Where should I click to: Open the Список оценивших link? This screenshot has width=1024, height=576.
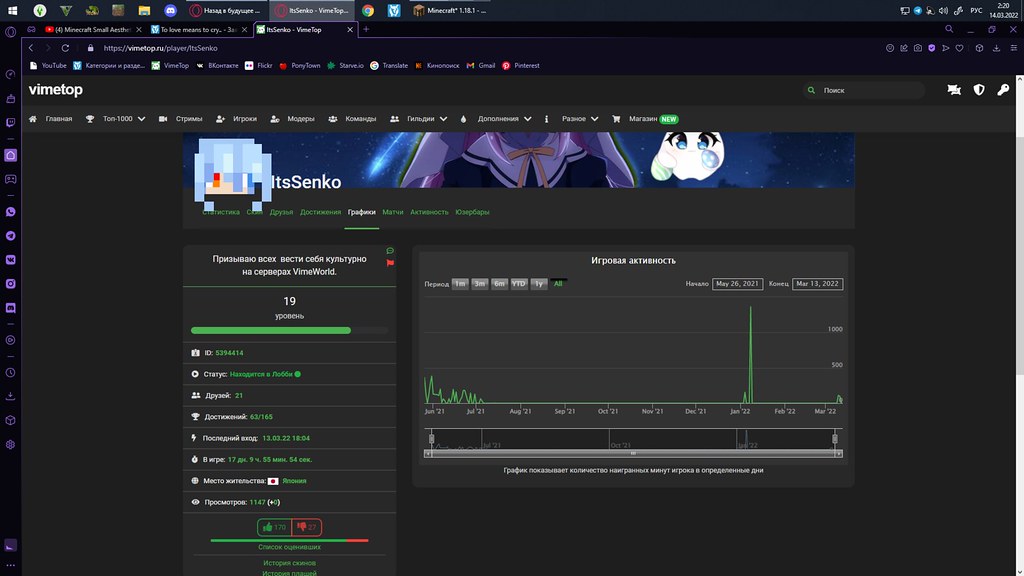[289, 547]
